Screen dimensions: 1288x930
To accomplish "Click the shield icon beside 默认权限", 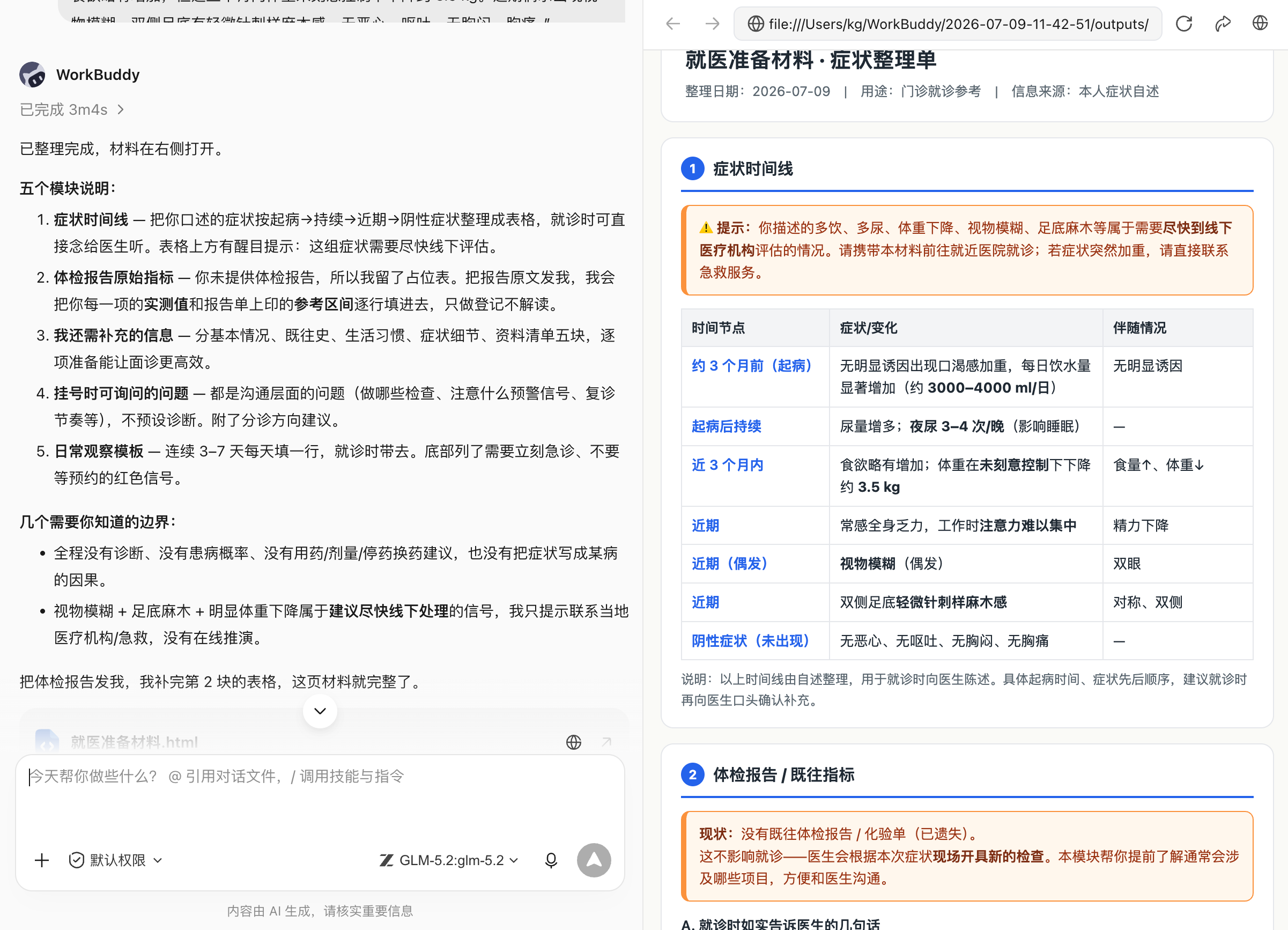I will [76, 860].
